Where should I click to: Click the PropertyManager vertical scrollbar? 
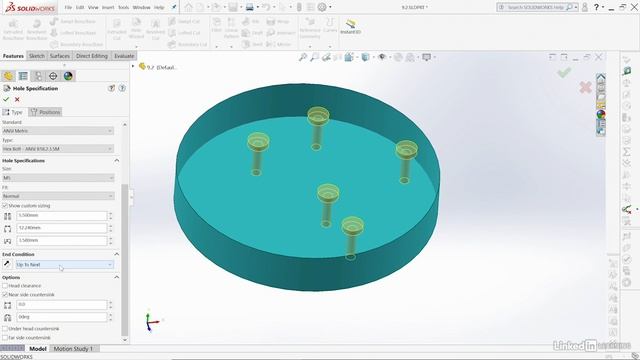[x=125, y=260]
